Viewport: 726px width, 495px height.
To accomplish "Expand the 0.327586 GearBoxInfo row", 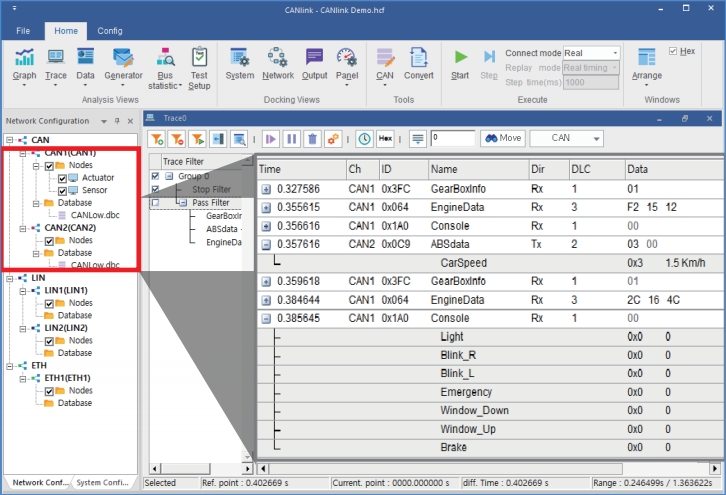I will [x=266, y=189].
